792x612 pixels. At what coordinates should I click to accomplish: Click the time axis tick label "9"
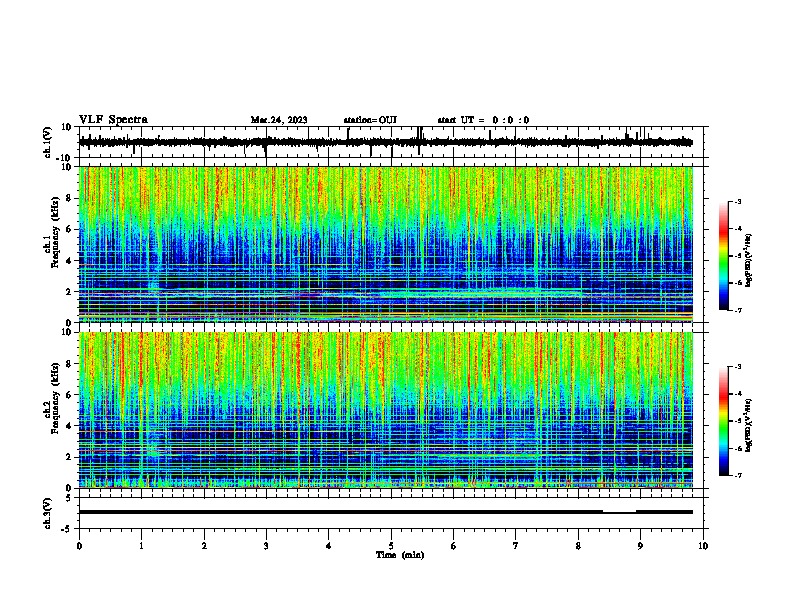(640, 546)
